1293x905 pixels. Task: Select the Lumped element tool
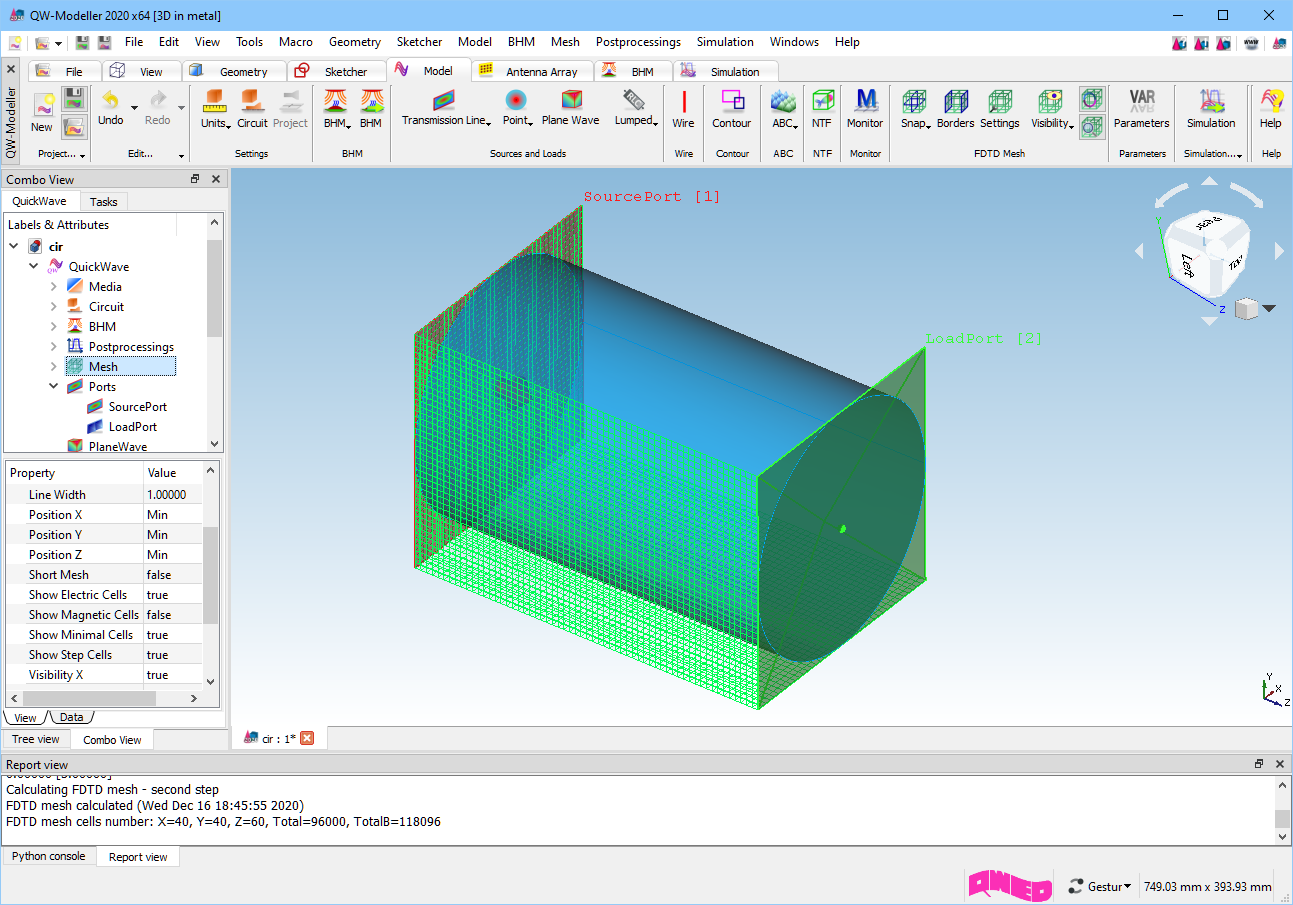(x=636, y=108)
